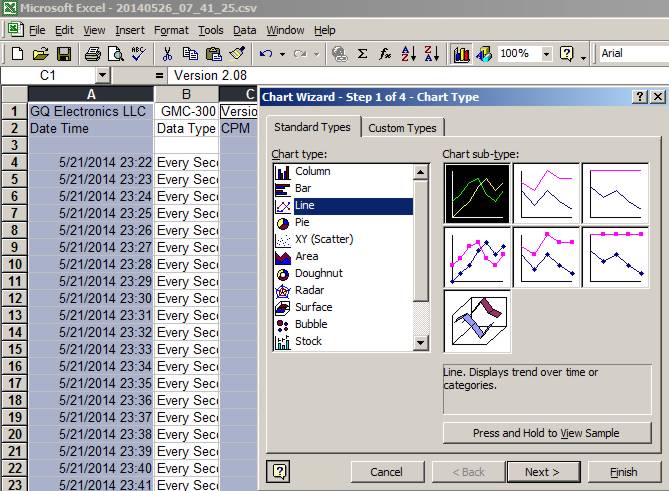Sort descending with the Z-A icon

[x=431, y=54]
